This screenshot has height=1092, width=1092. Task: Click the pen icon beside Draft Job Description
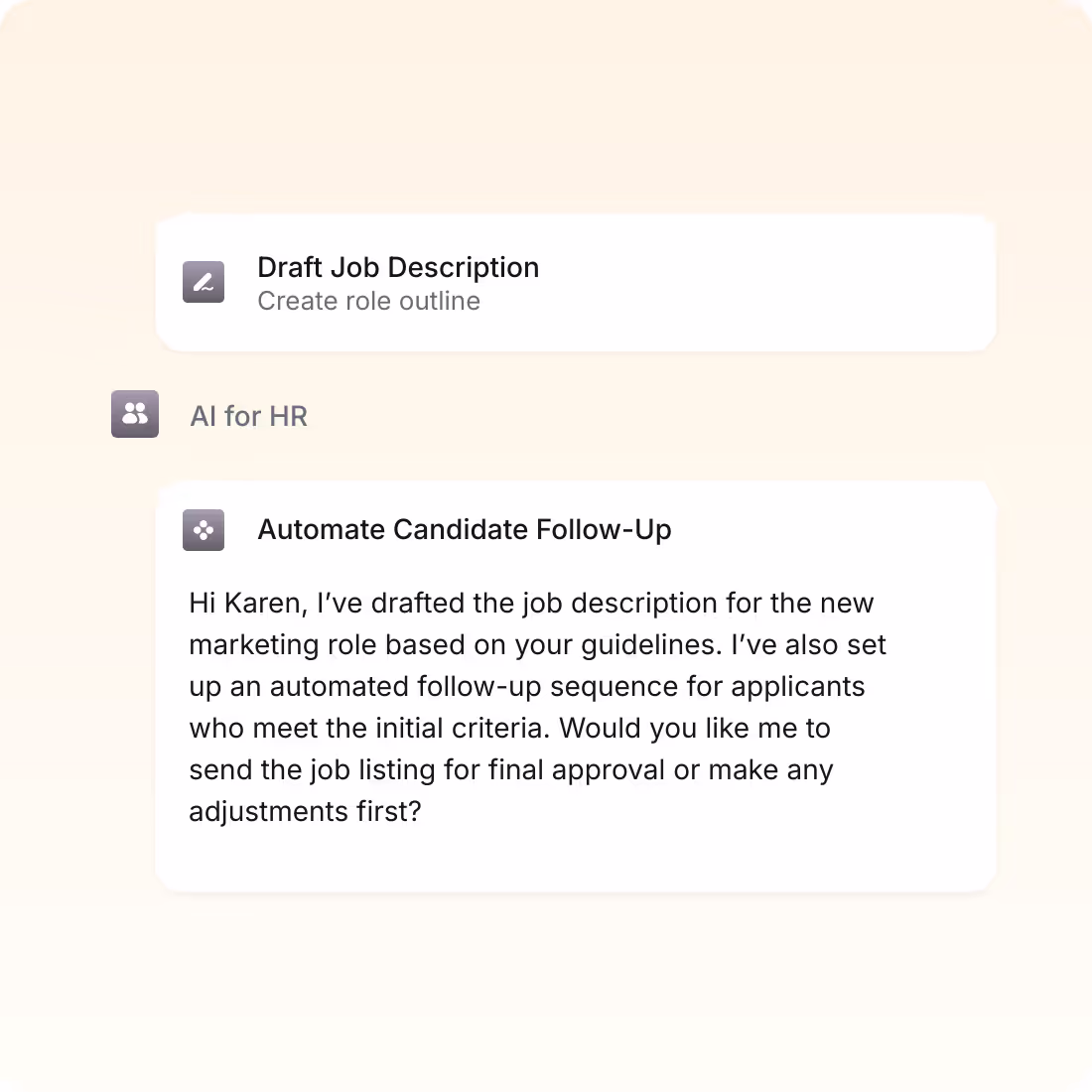204,282
